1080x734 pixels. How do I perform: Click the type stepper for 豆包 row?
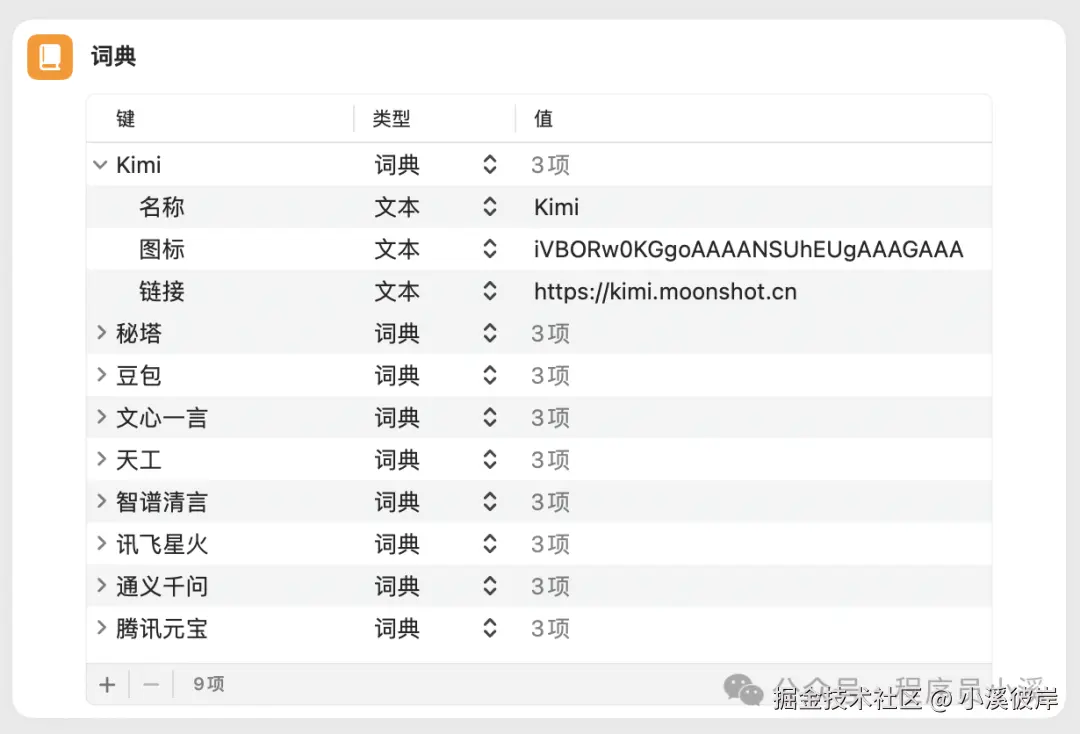[x=489, y=375]
